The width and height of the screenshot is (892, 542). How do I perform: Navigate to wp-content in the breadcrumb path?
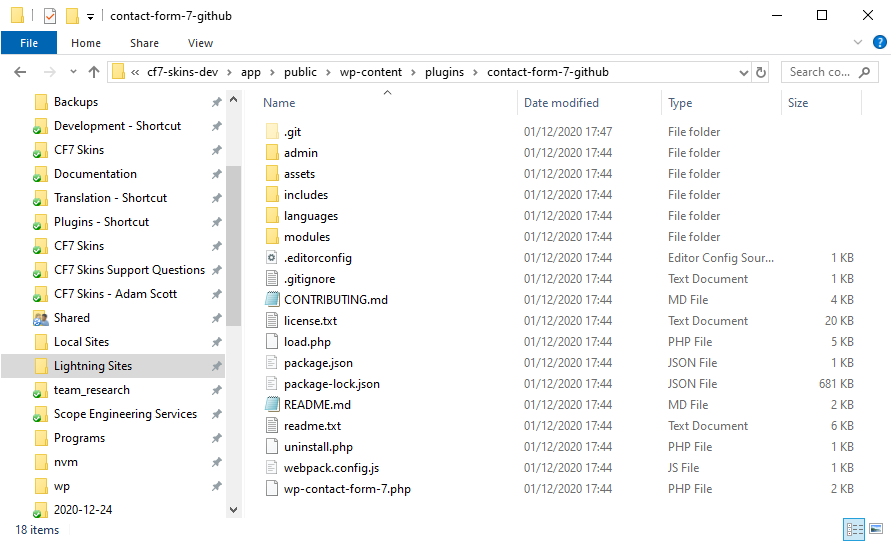(376, 72)
